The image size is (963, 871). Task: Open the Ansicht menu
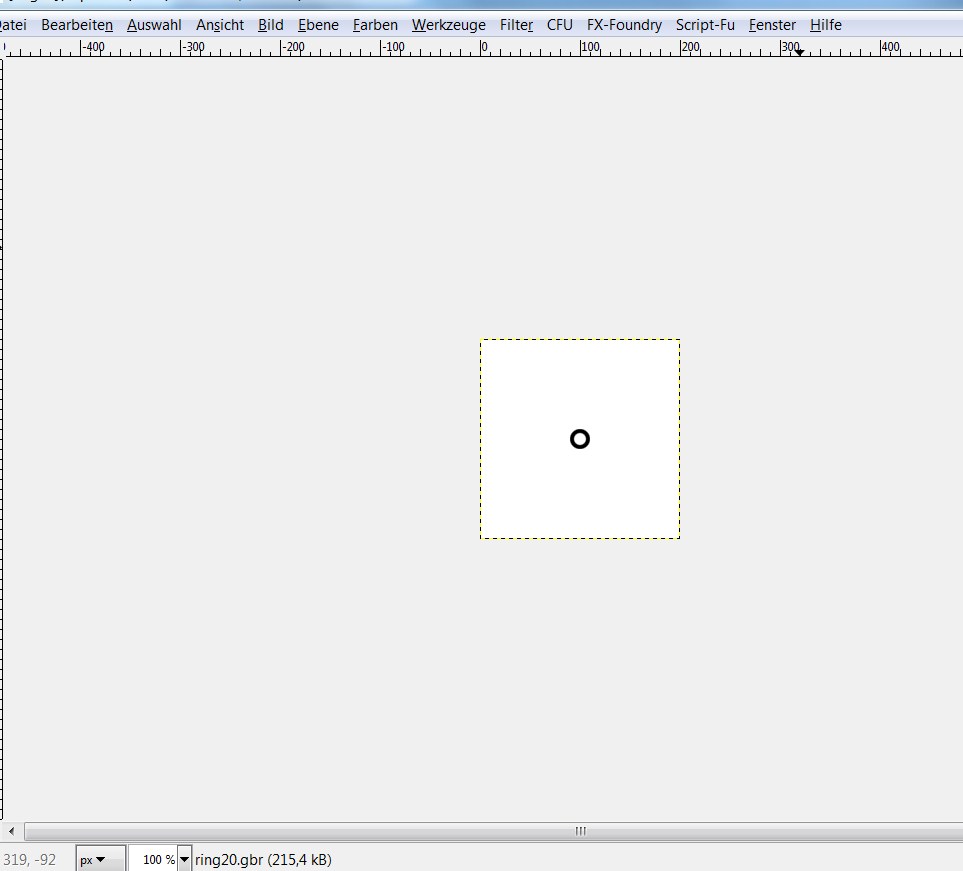tap(219, 25)
